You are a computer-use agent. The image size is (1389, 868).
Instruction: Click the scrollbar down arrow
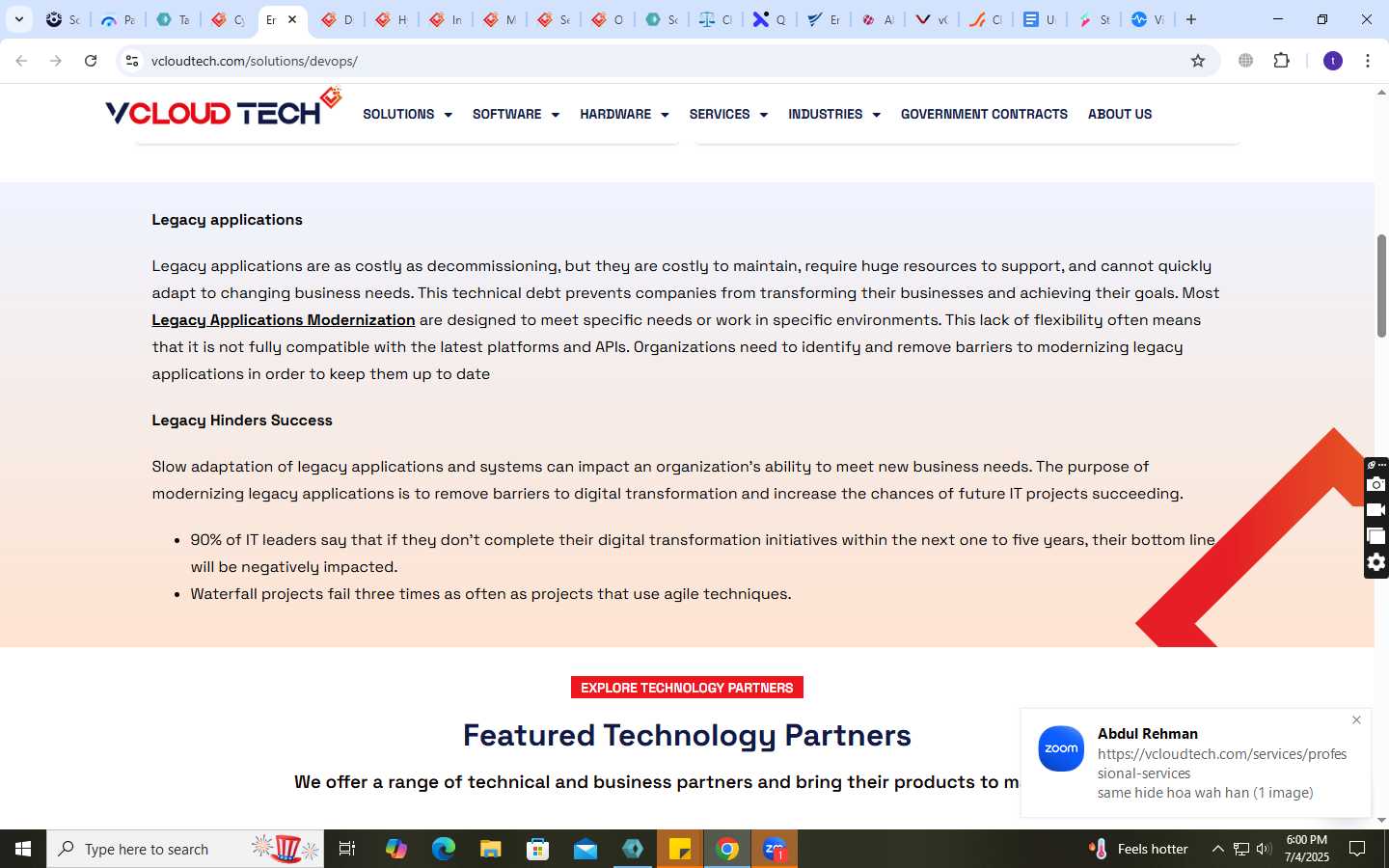[1381, 820]
